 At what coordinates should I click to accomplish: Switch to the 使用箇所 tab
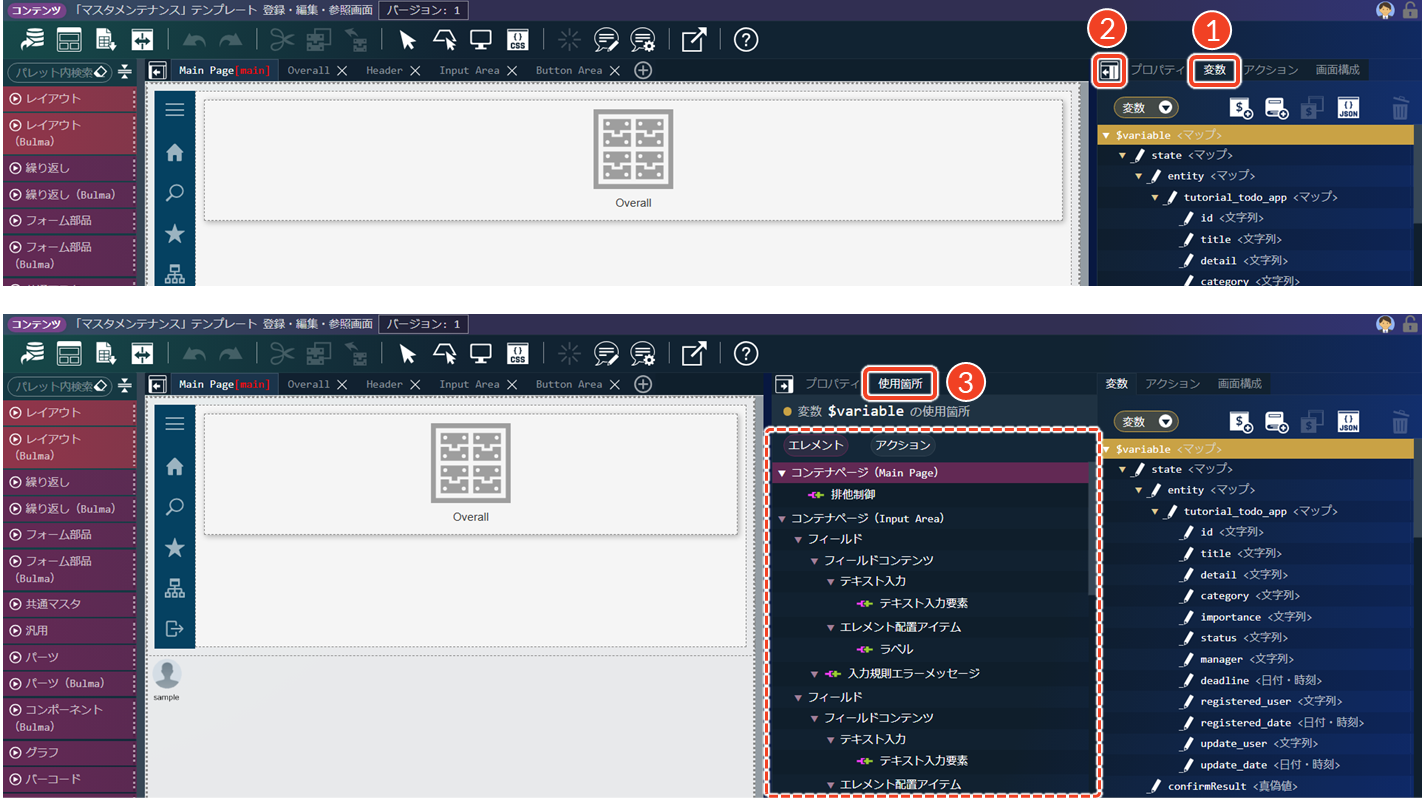pyautogui.click(x=900, y=383)
